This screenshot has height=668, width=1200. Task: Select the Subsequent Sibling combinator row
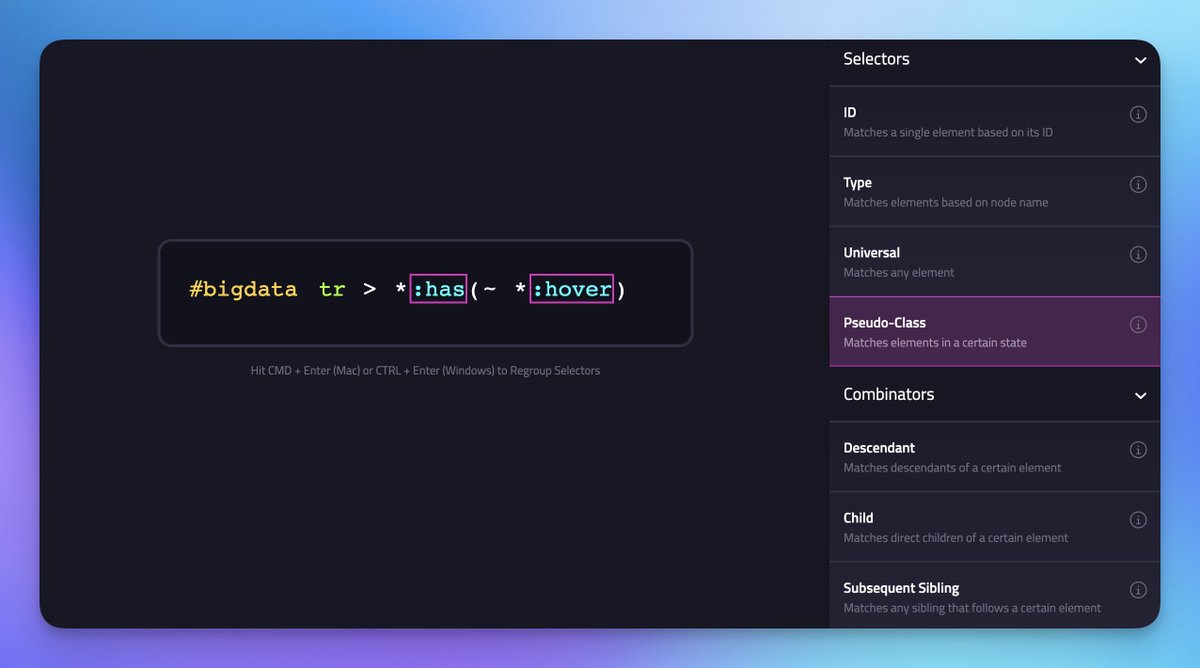point(995,596)
